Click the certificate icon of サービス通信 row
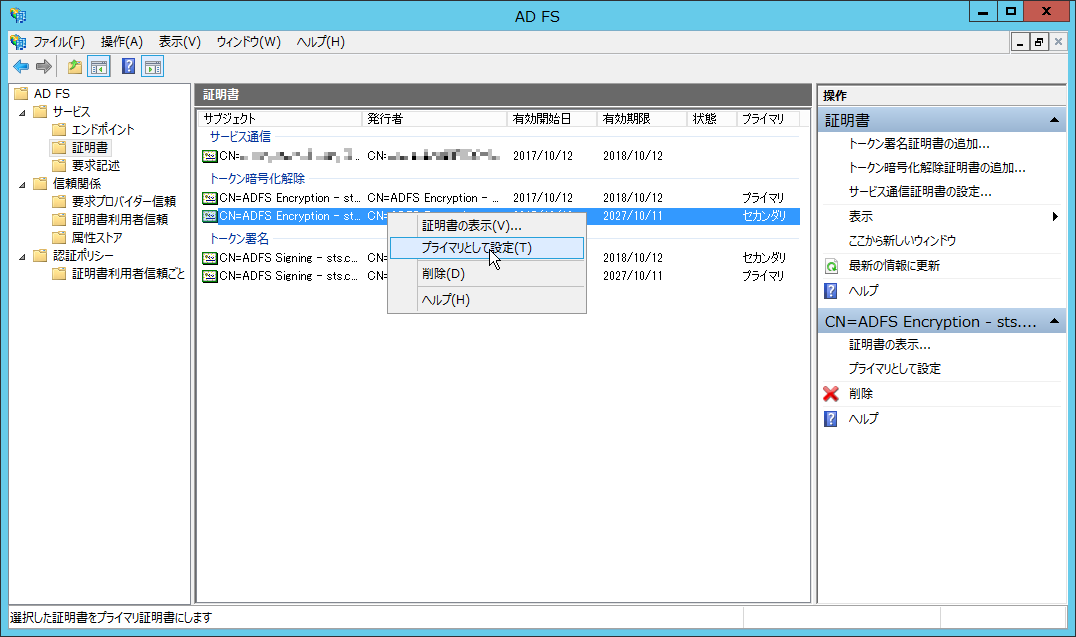This screenshot has width=1076, height=637. pyautogui.click(x=210, y=156)
